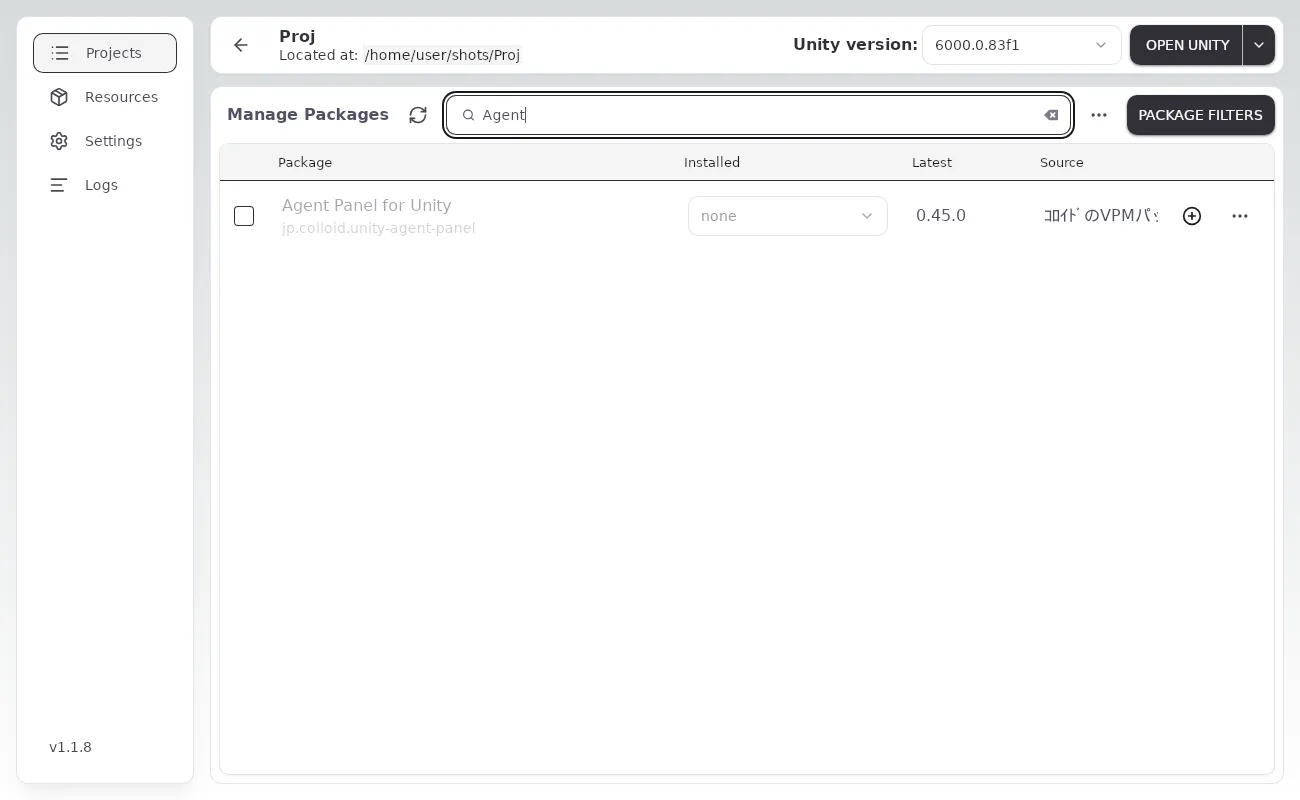The image size is (1300, 800).
Task: Click the Proj project title
Action: tap(297, 36)
